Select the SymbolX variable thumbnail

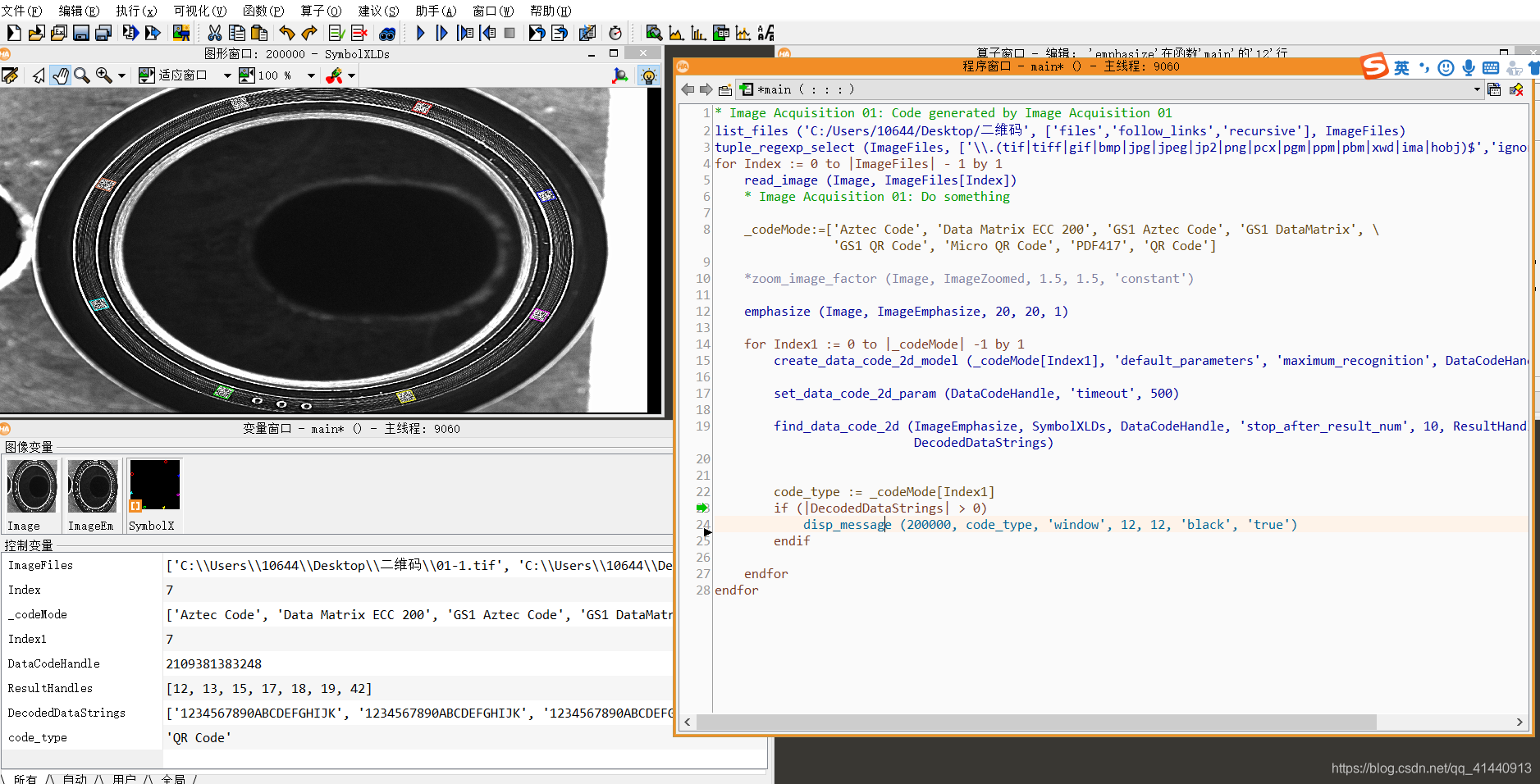[154, 495]
